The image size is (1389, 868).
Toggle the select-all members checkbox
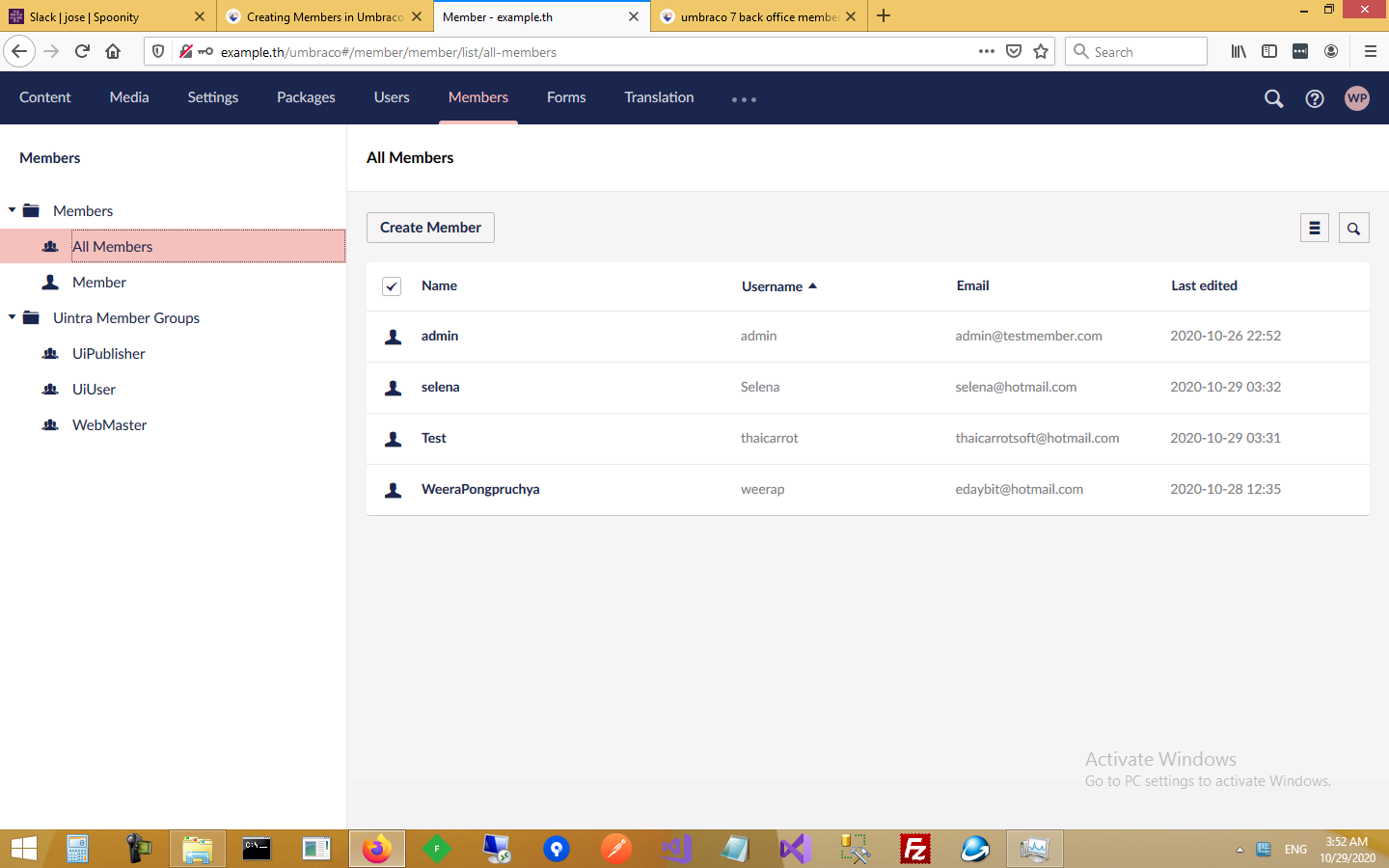[392, 286]
